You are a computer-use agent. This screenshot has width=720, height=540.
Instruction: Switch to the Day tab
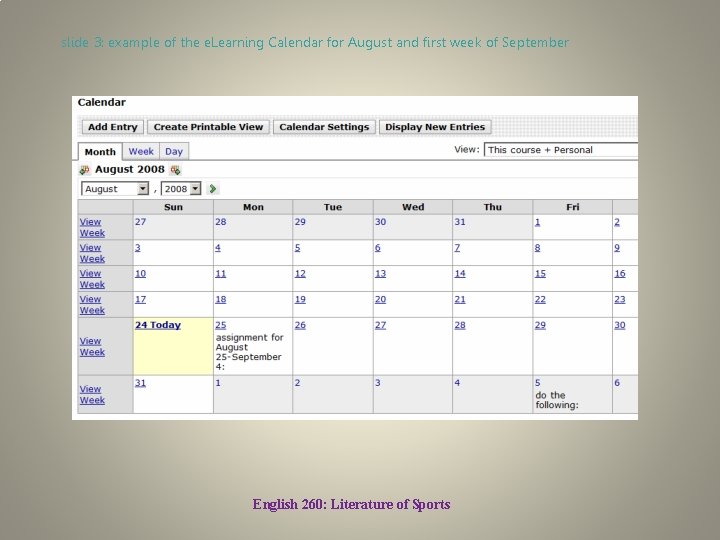(x=174, y=151)
